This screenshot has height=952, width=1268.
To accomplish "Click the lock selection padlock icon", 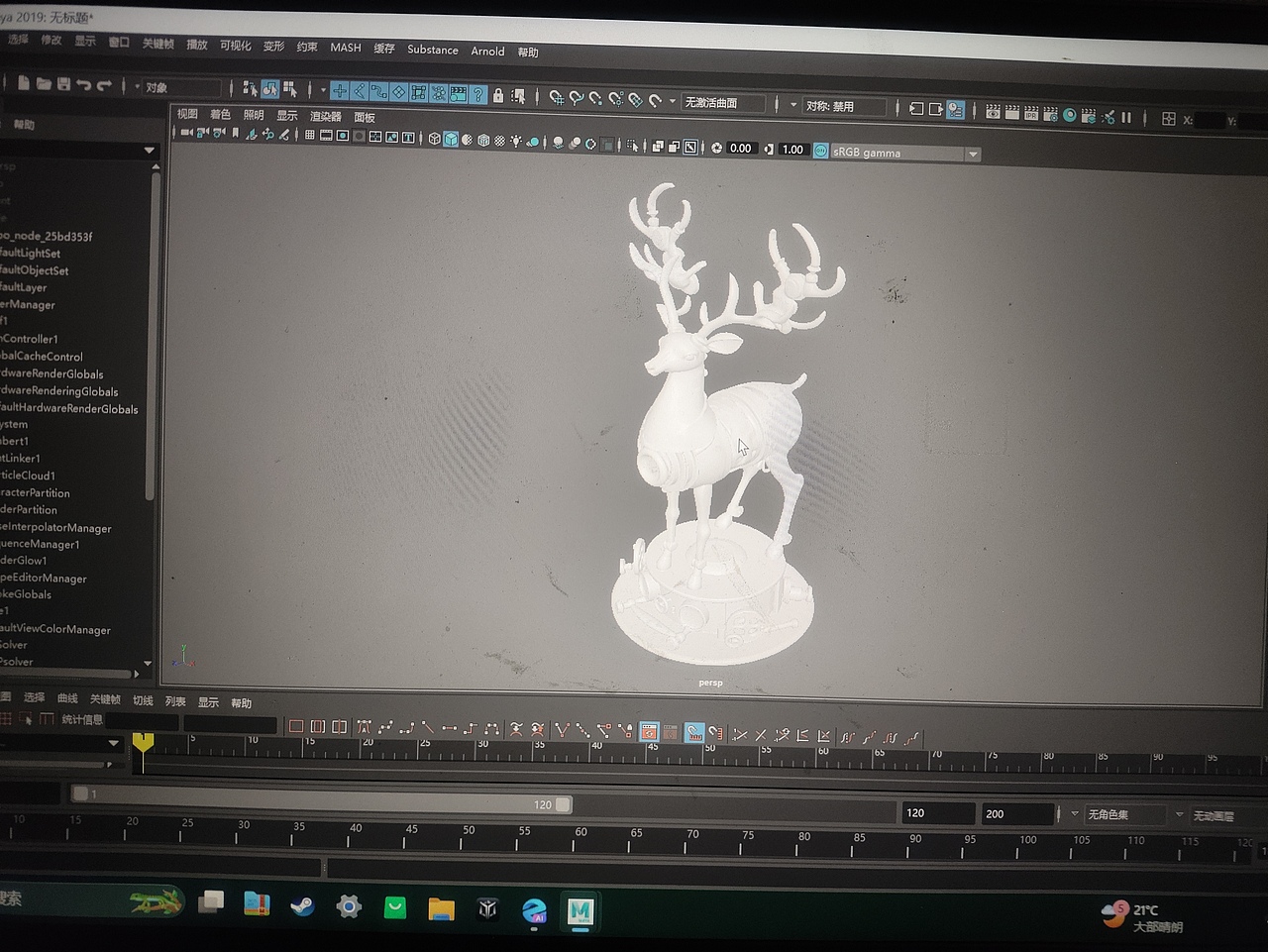I will click(x=498, y=95).
